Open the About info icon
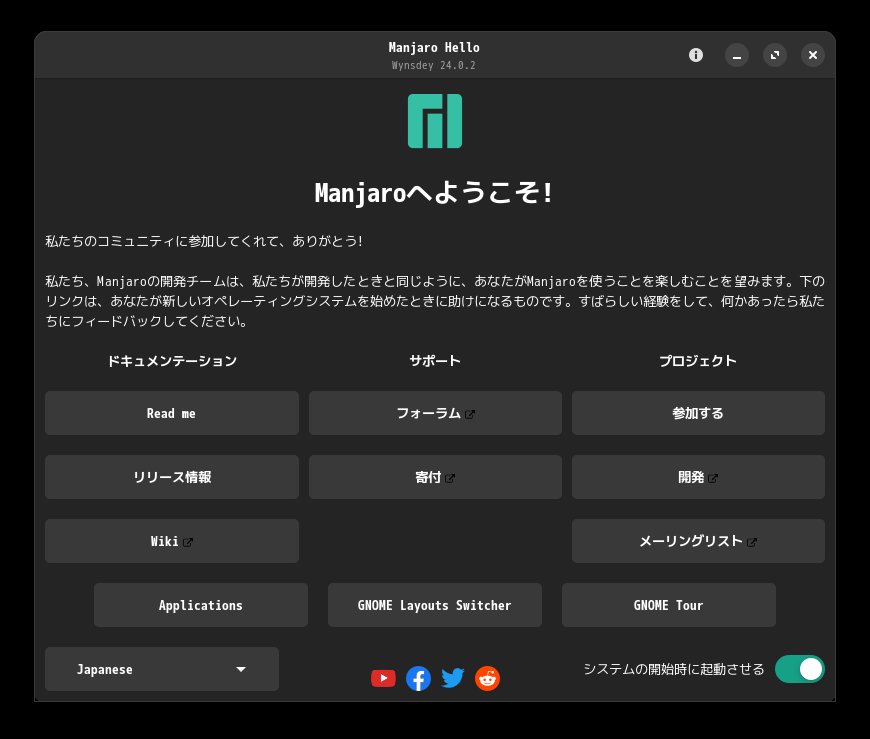 pos(696,55)
